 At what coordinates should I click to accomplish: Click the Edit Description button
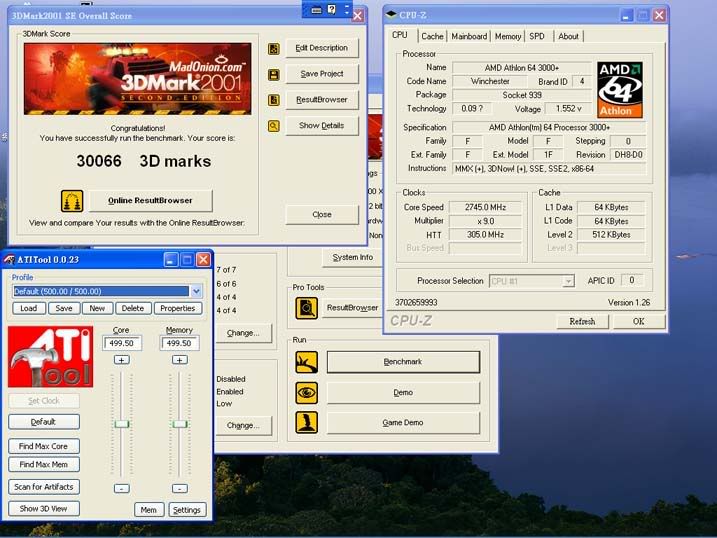coord(322,48)
